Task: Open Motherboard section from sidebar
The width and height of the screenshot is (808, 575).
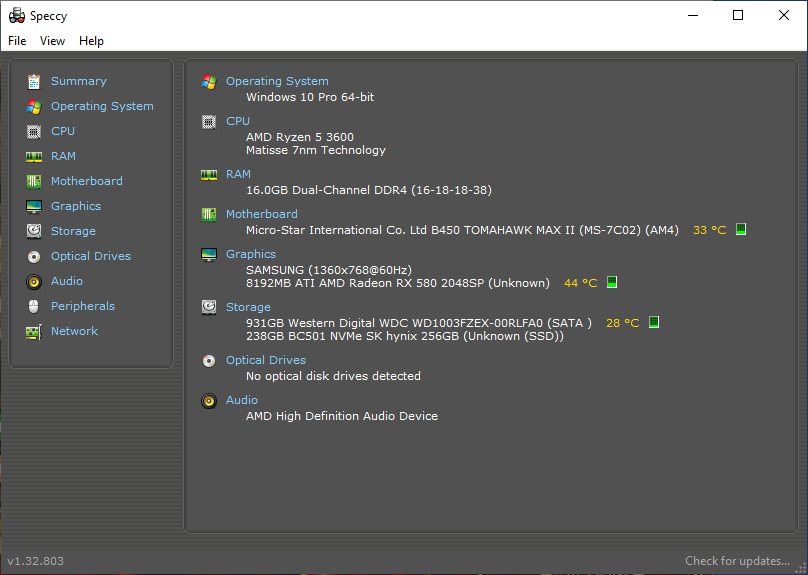Action: pos(87,181)
